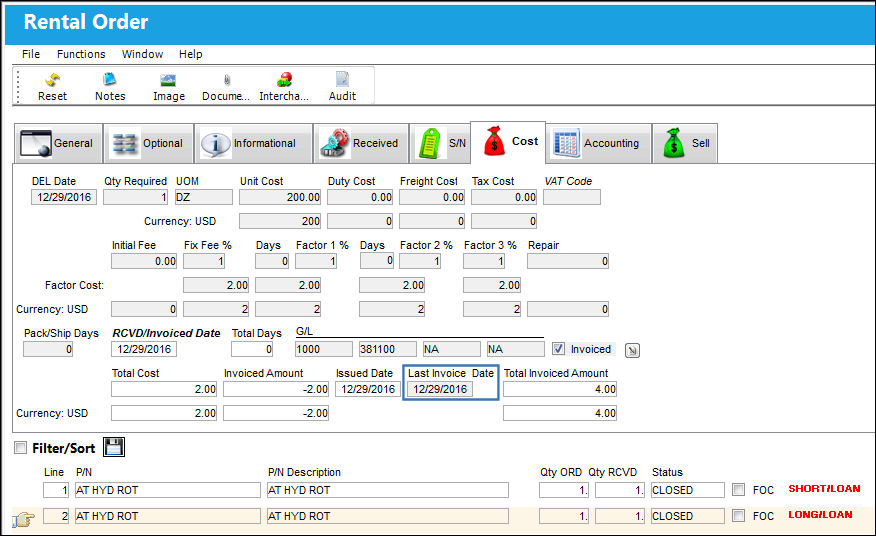Click the Fix Fee % field
Screen dimensions: 876x536
[204, 261]
